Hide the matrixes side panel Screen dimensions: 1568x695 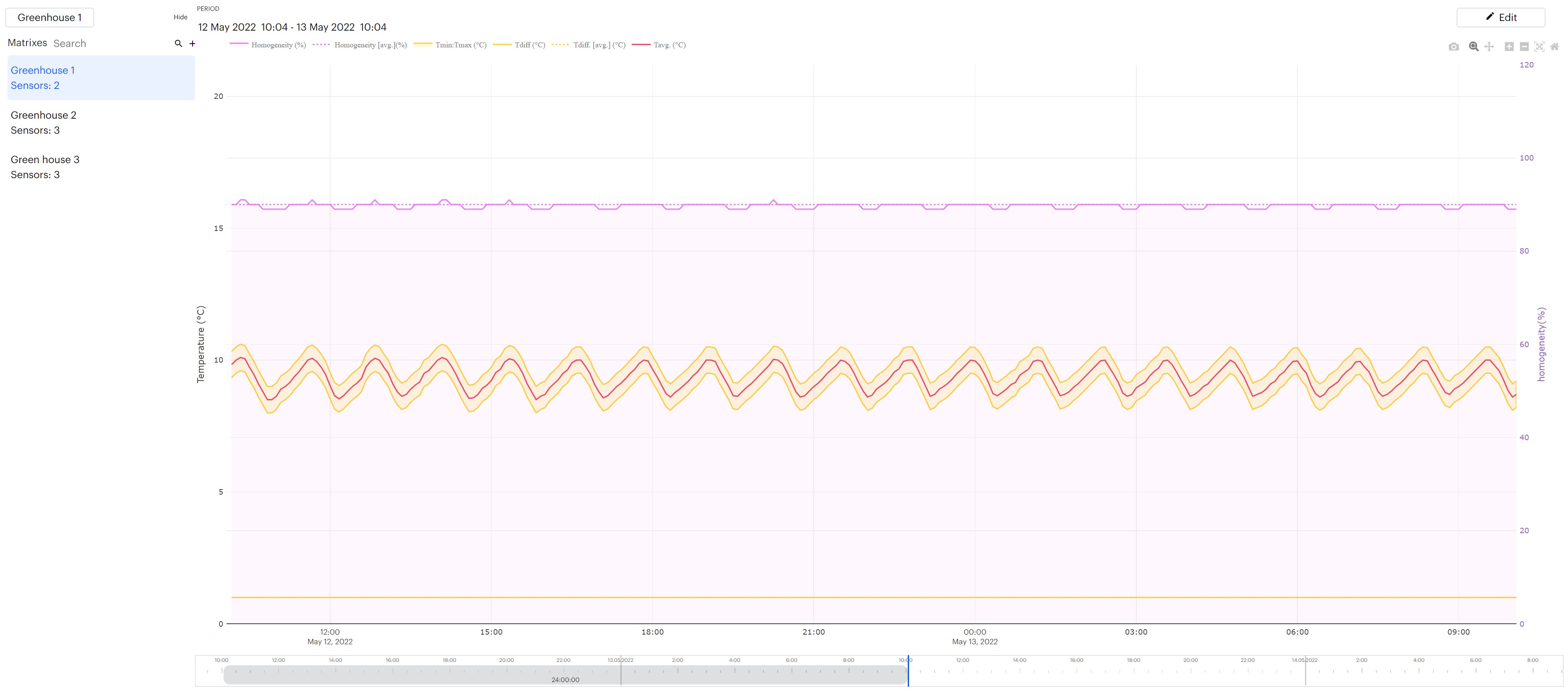pyautogui.click(x=180, y=17)
